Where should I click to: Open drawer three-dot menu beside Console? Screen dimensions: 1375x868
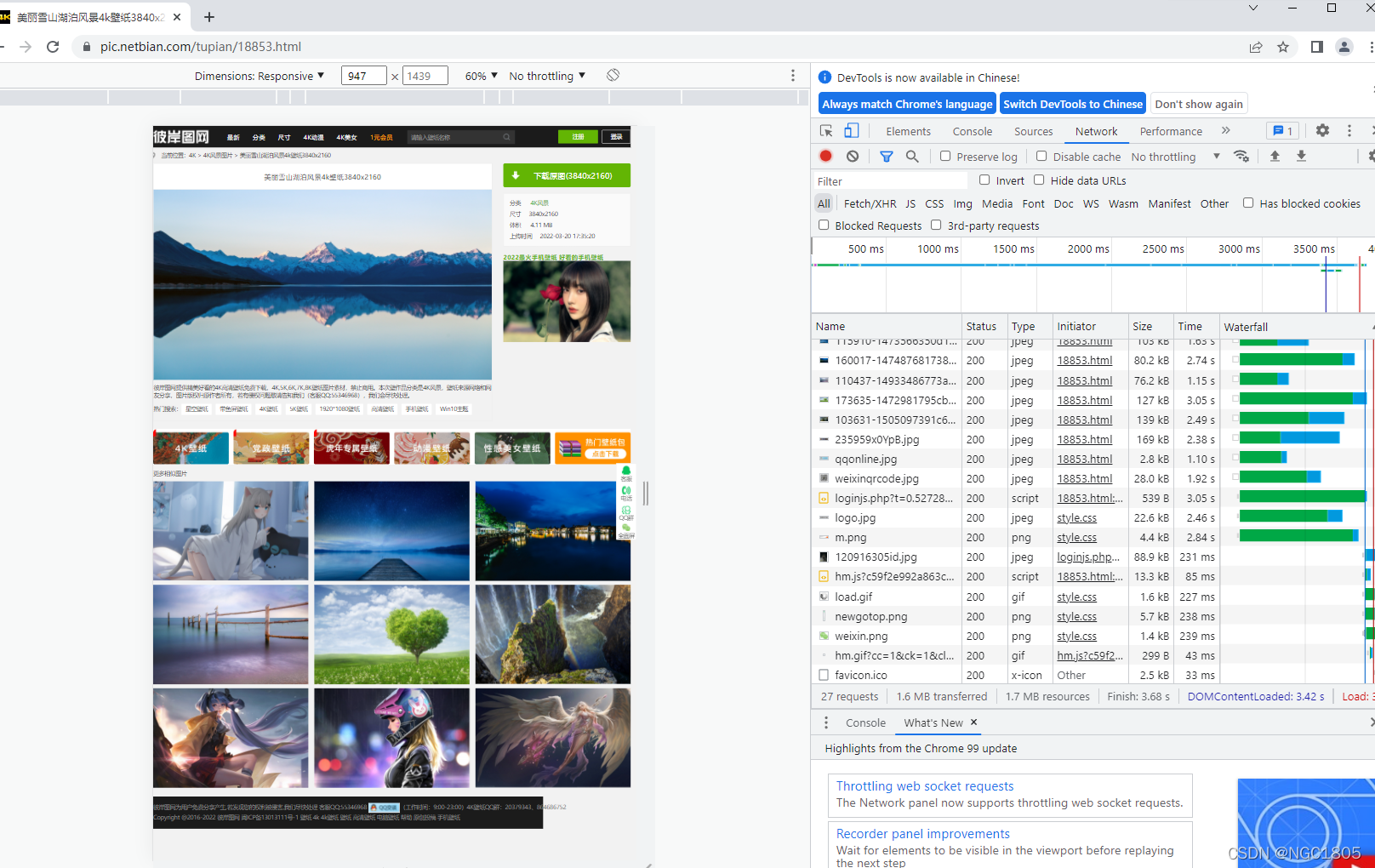tap(825, 722)
